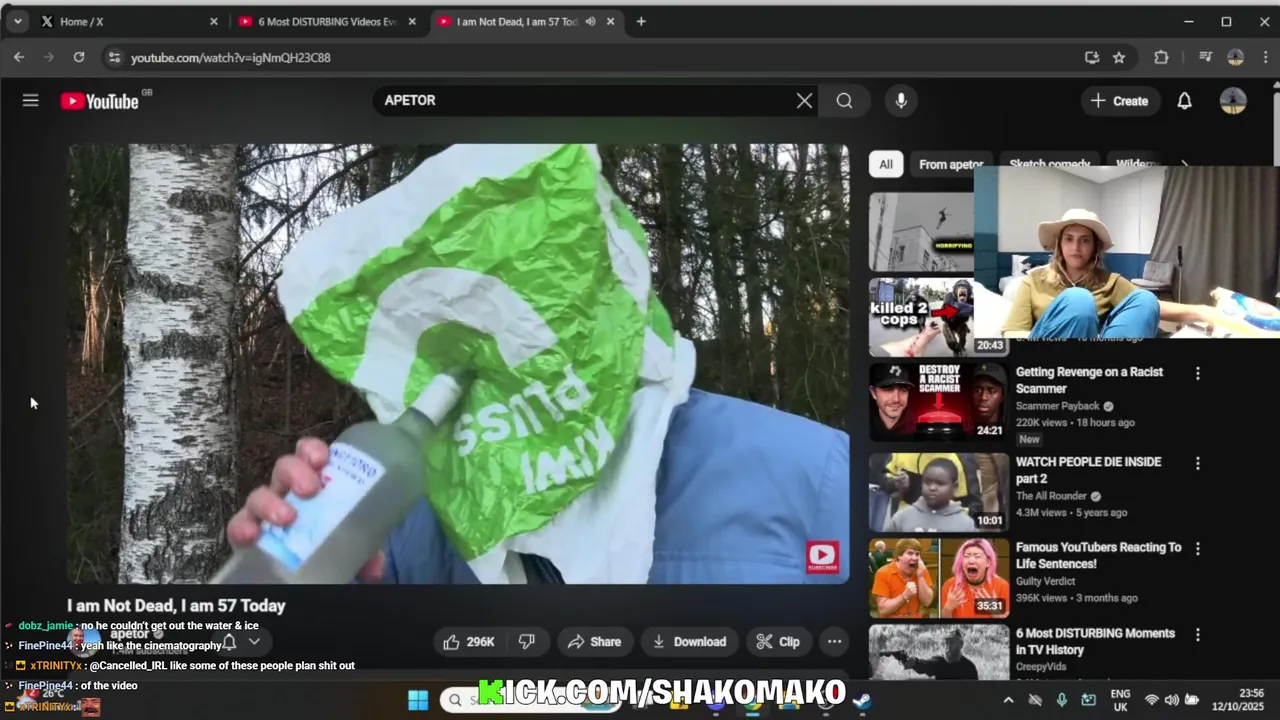Image resolution: width=1280 pixels, height=720 pixels.
Task: Open the 23:56 clock and calendar
Action: click(x=1240, y=700)
